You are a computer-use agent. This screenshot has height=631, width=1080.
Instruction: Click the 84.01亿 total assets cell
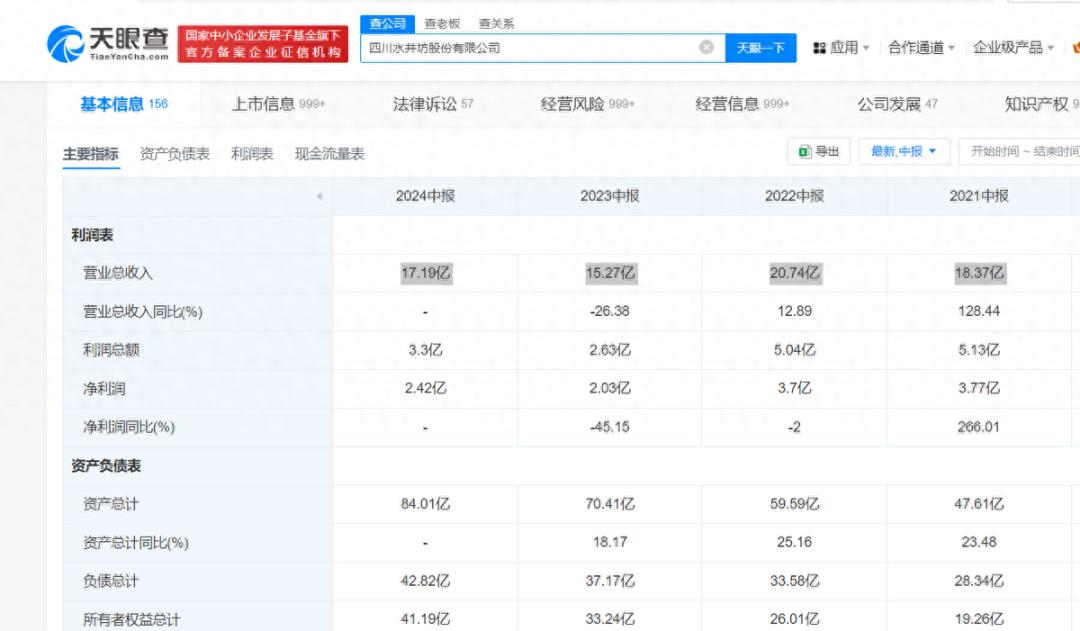[x=425, y=504]
